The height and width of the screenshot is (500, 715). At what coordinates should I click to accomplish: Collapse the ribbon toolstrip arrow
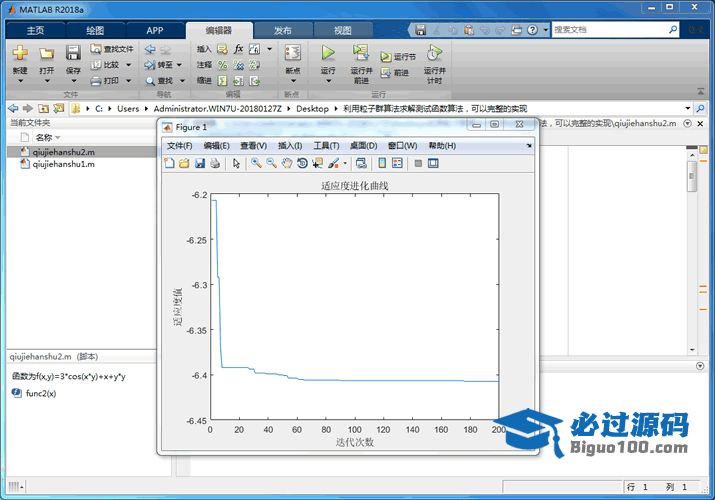point(700,92)
